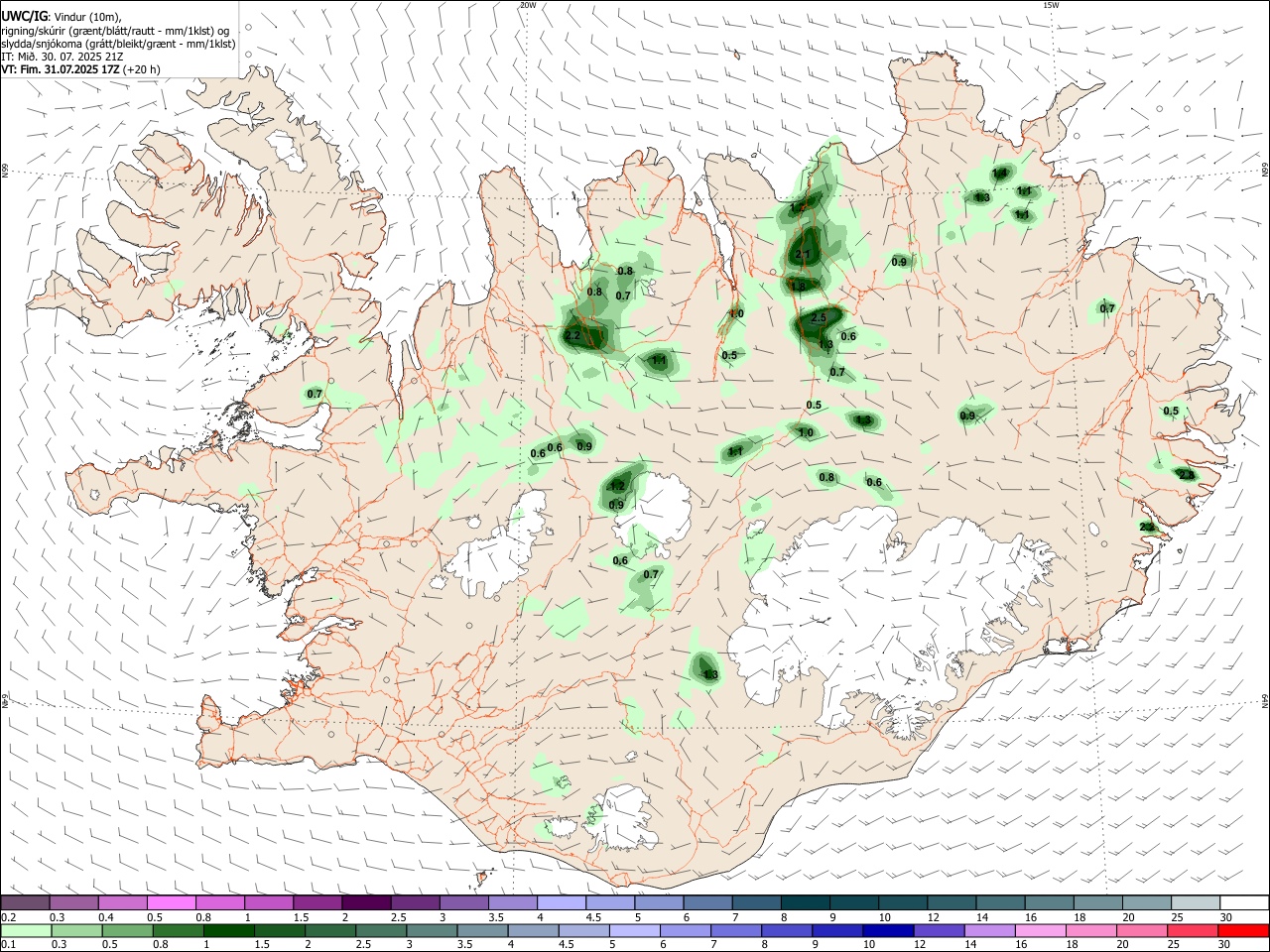Select the 'VT: Fim. 31.07.2025 17Z (+20 h)' line
1270x952 pixels.
(x=80, y=69)
